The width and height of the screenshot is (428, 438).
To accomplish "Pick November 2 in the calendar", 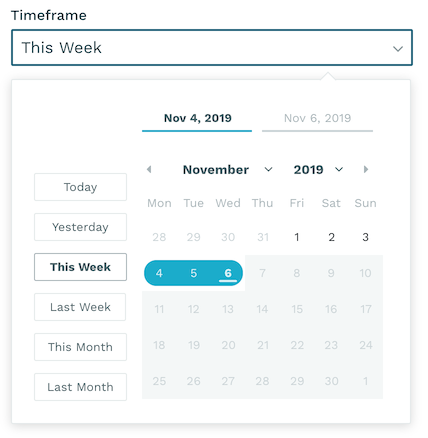I will (331, 237).
